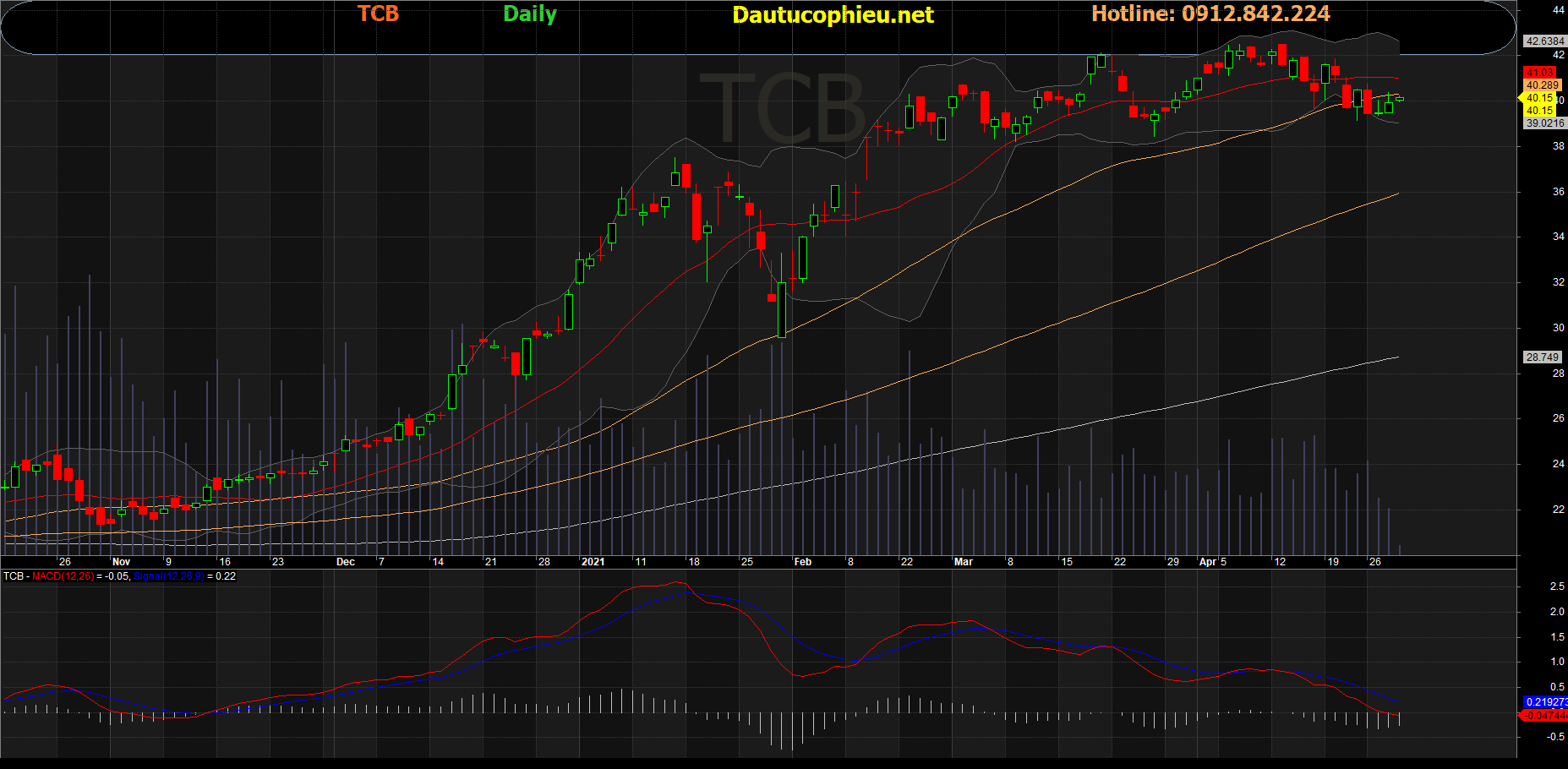Click the blue Signal(12,26,9) legend text
The image size is (1568, 769).
pyautogui.click(x=169, y=576)
